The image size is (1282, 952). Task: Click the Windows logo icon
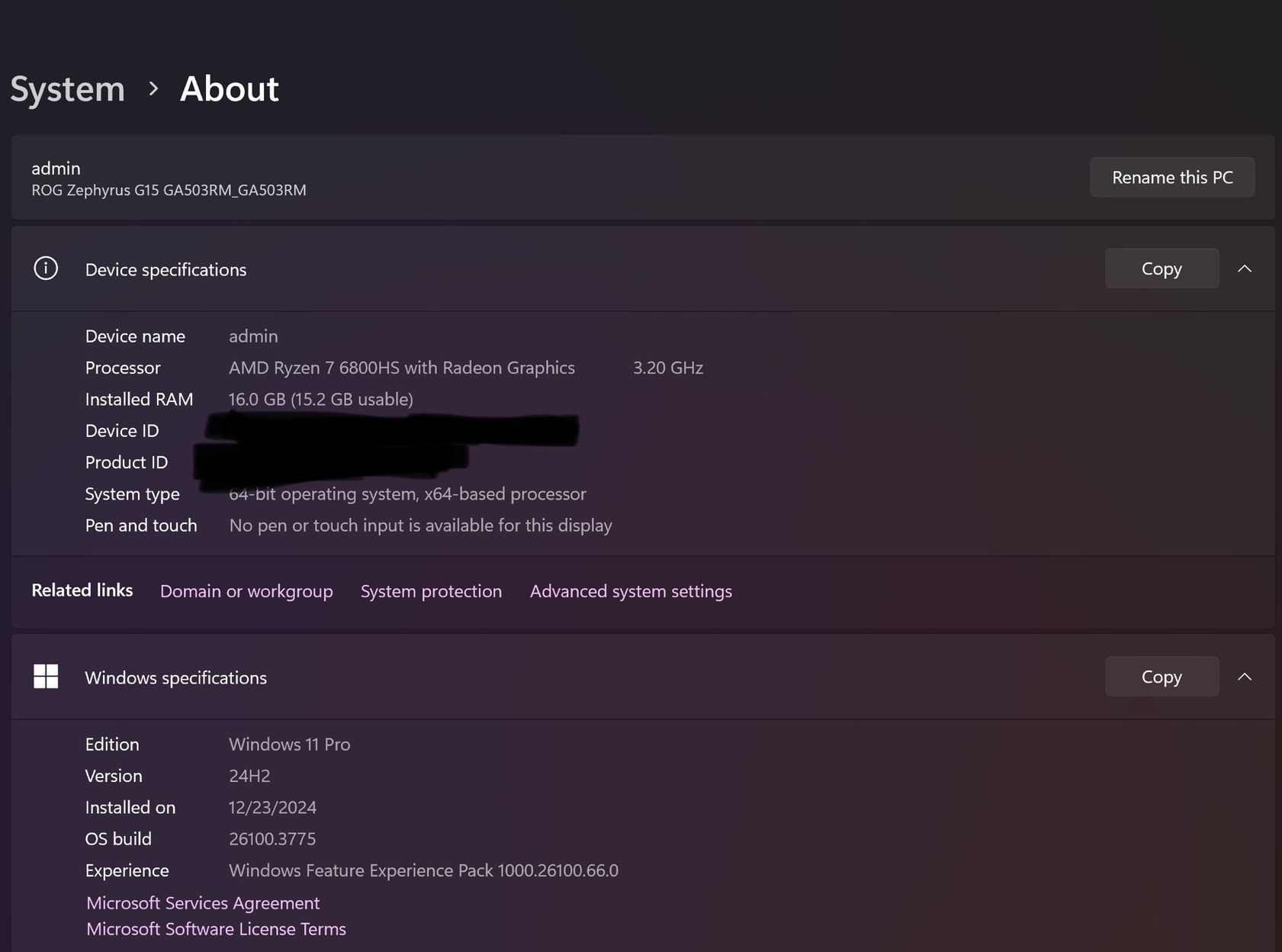pyautogui.click(x=46, y=677)
